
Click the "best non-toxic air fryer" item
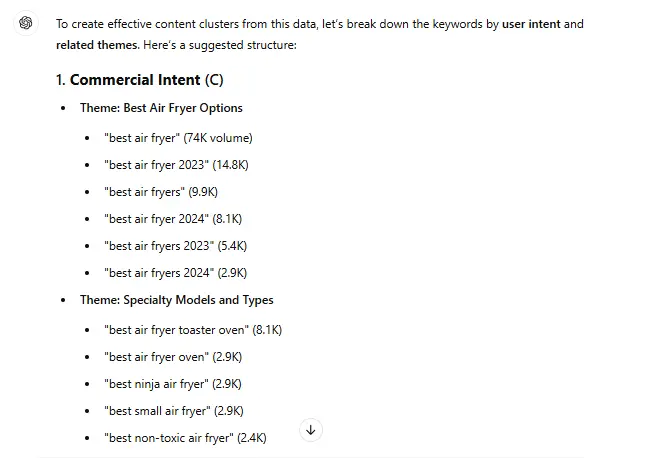point(185,438)
